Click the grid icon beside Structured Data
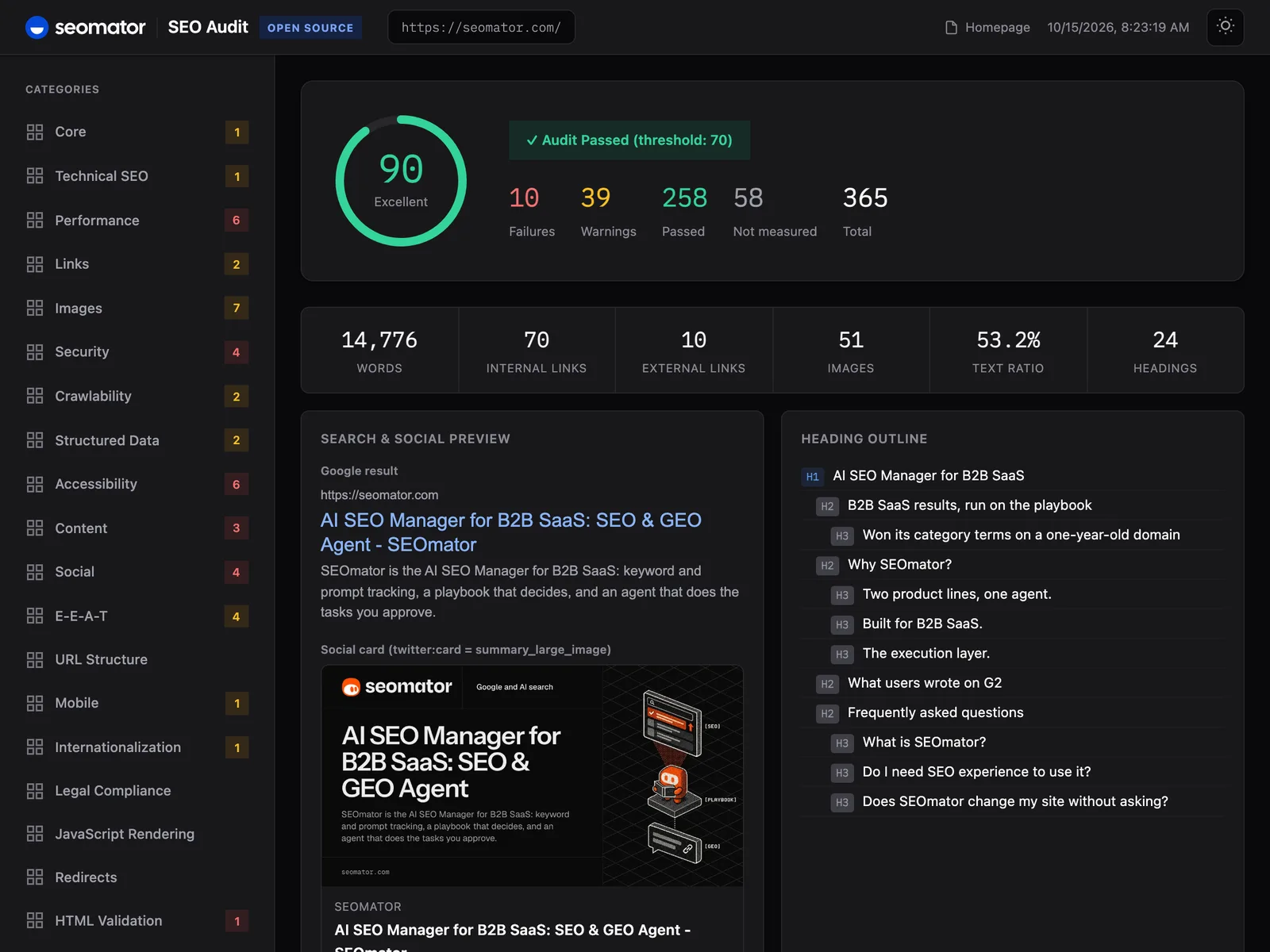Screen dimensions: 1270x952 [35, 440]
